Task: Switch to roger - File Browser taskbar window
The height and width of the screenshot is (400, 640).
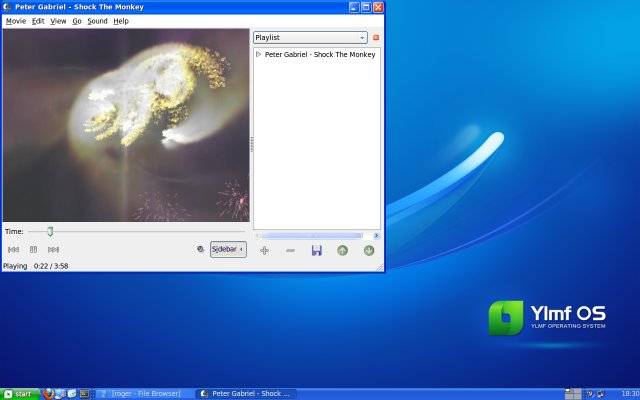Action: (x=145, y=394)
